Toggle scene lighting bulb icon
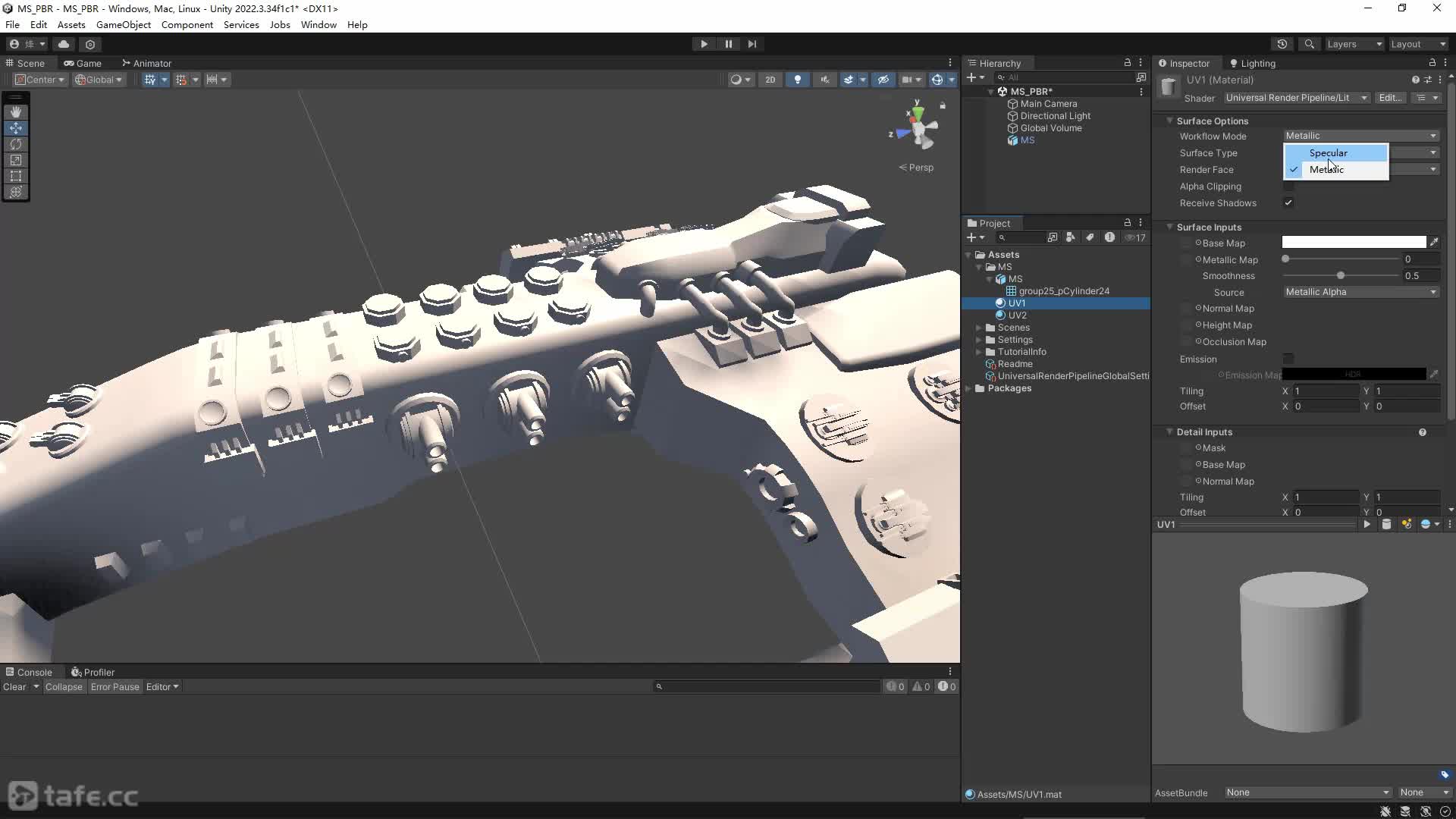This screenshot has width=1456, height=819. pyautogui.click(x=797, y=80)
